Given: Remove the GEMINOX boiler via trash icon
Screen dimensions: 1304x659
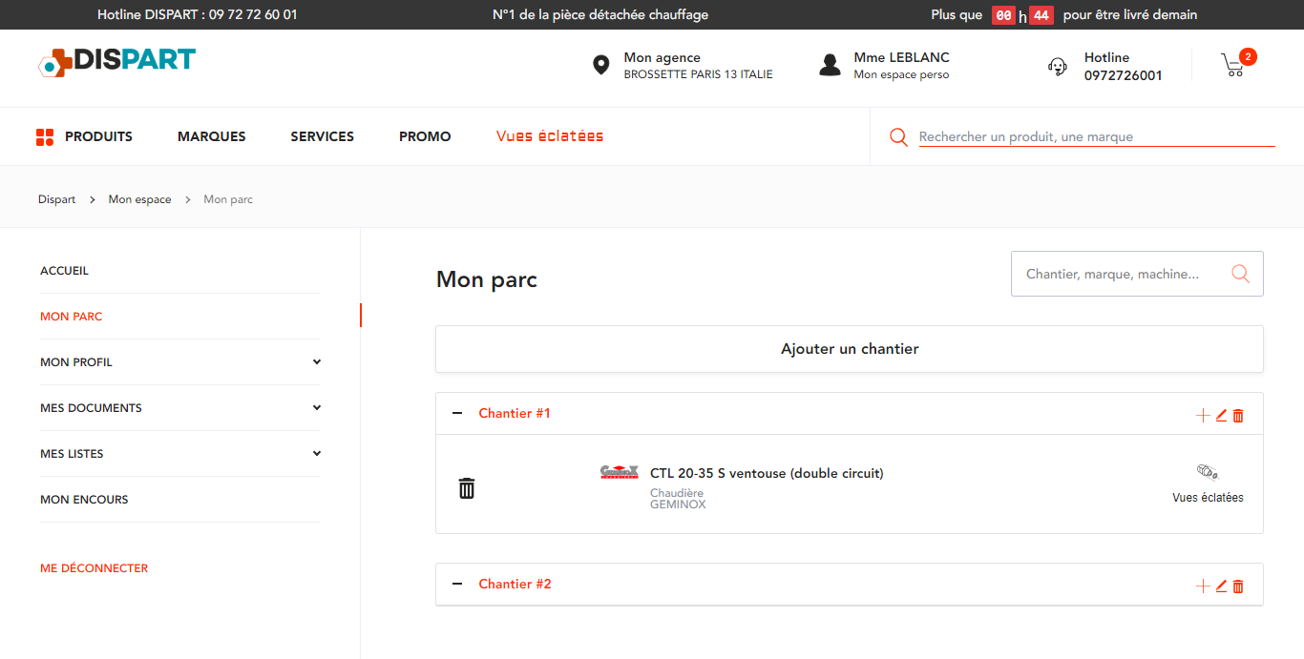Looking at the screenshot, I should [466, 487].
